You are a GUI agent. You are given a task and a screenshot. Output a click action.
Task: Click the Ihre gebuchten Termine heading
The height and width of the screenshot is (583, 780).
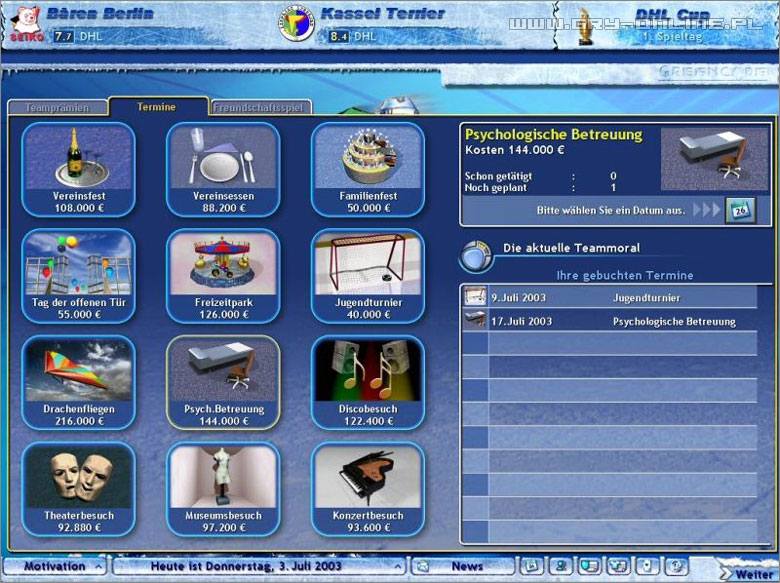pyautogui.click(x=625, y=275)
